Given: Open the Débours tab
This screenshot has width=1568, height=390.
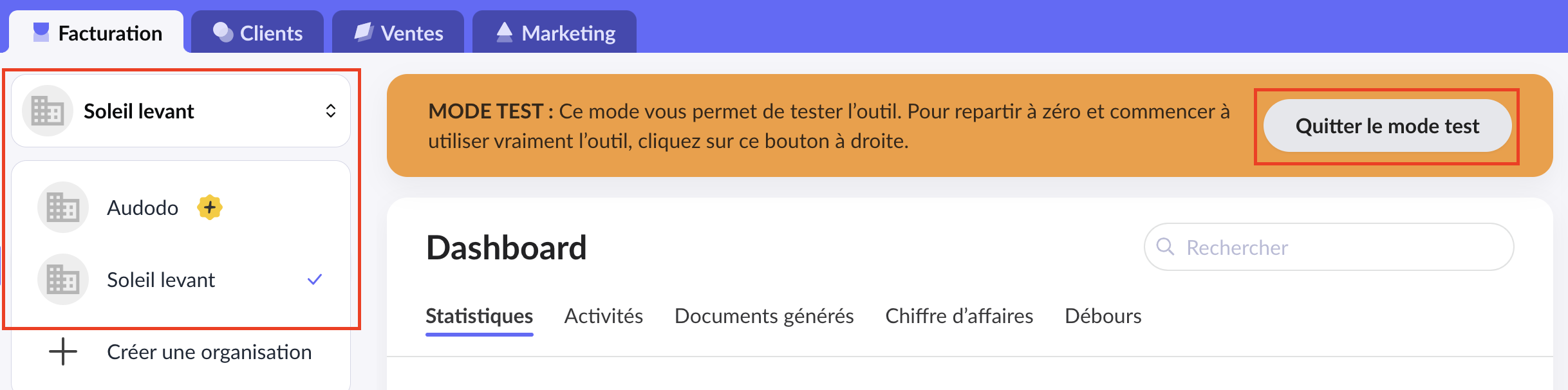Looking at the screenshot, I should coord(1103,316).
